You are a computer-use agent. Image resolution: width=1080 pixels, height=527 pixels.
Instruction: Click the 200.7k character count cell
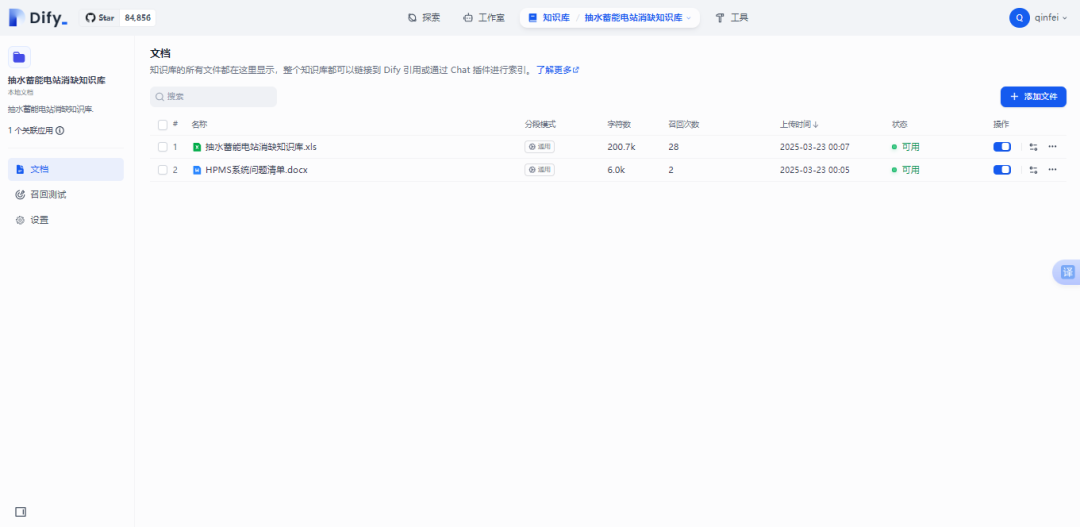click(621, 147)
